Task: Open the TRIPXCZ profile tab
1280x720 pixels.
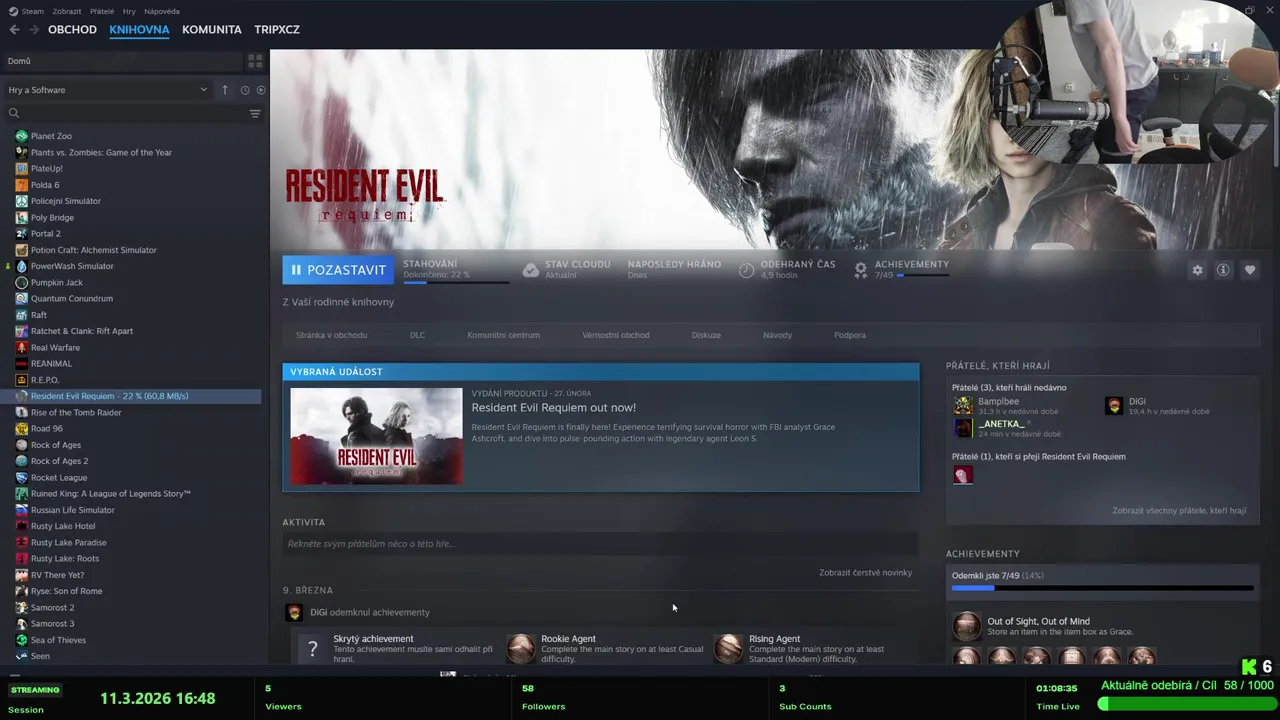Action: (277, 29)
